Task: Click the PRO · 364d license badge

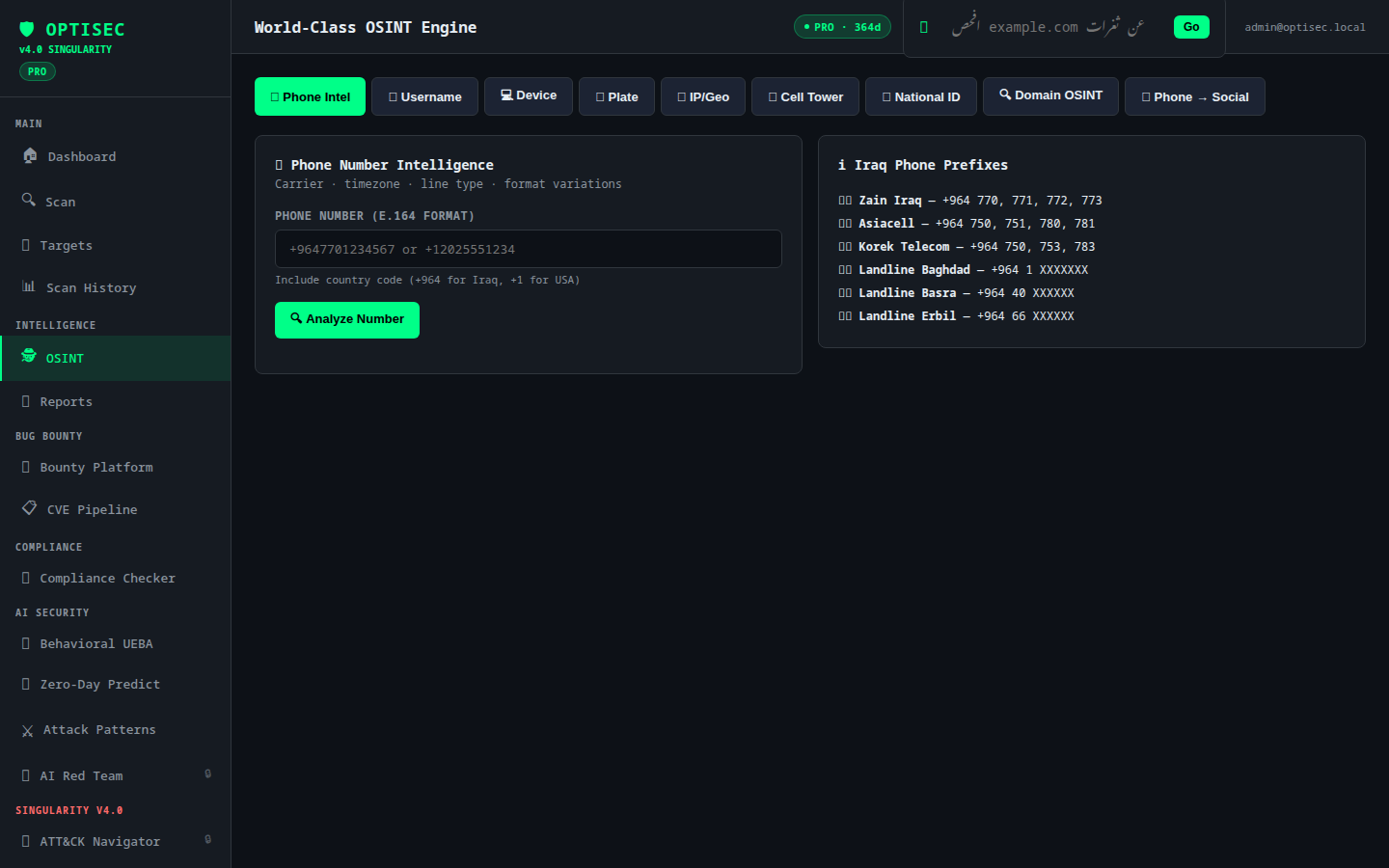Action: coord(842,27)
